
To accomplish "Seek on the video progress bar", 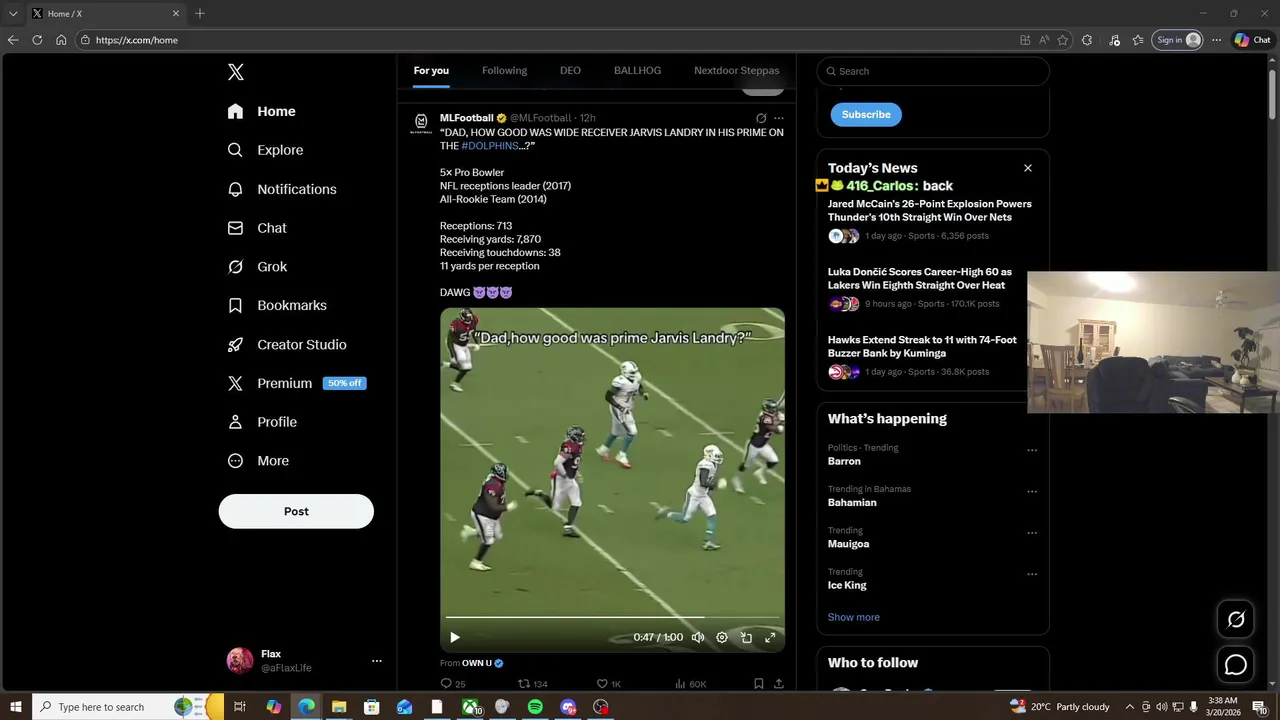I will pyautogui.click(x=612, y=618).
